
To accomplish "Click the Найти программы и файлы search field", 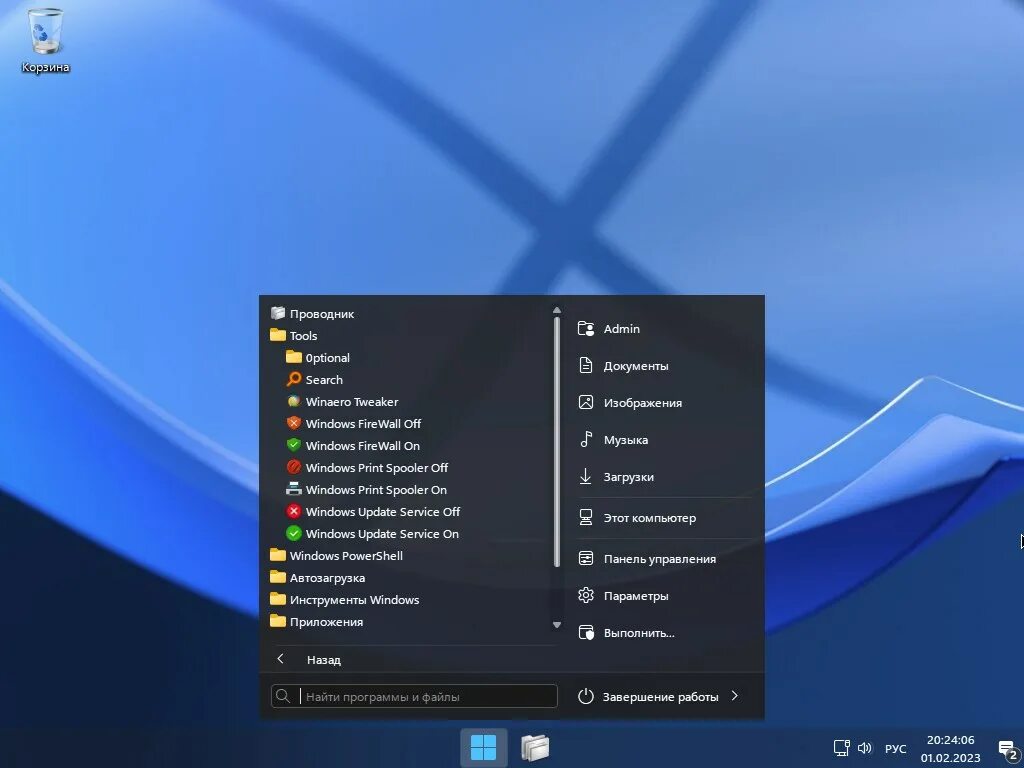I will click(414, 696).
